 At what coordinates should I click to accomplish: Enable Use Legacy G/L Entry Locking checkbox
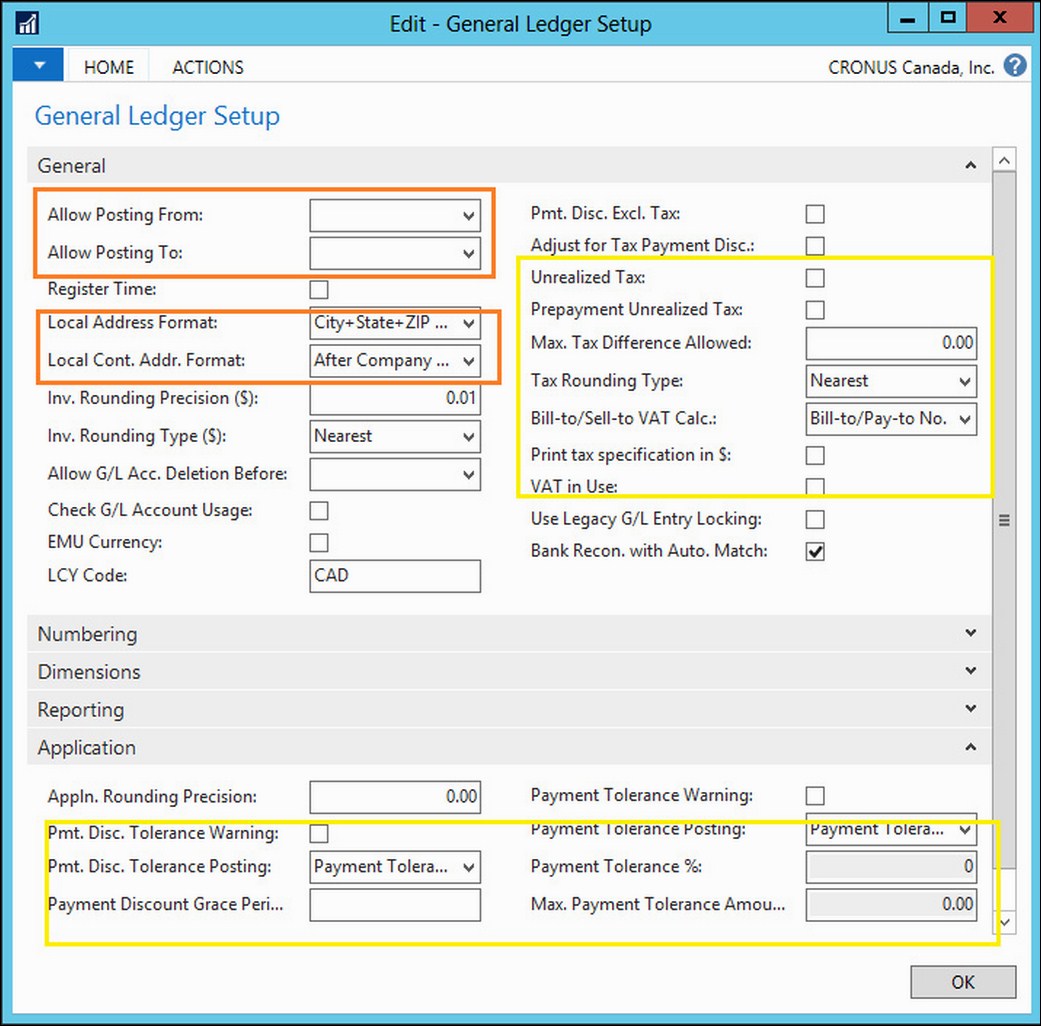click(x=815, y=519)
